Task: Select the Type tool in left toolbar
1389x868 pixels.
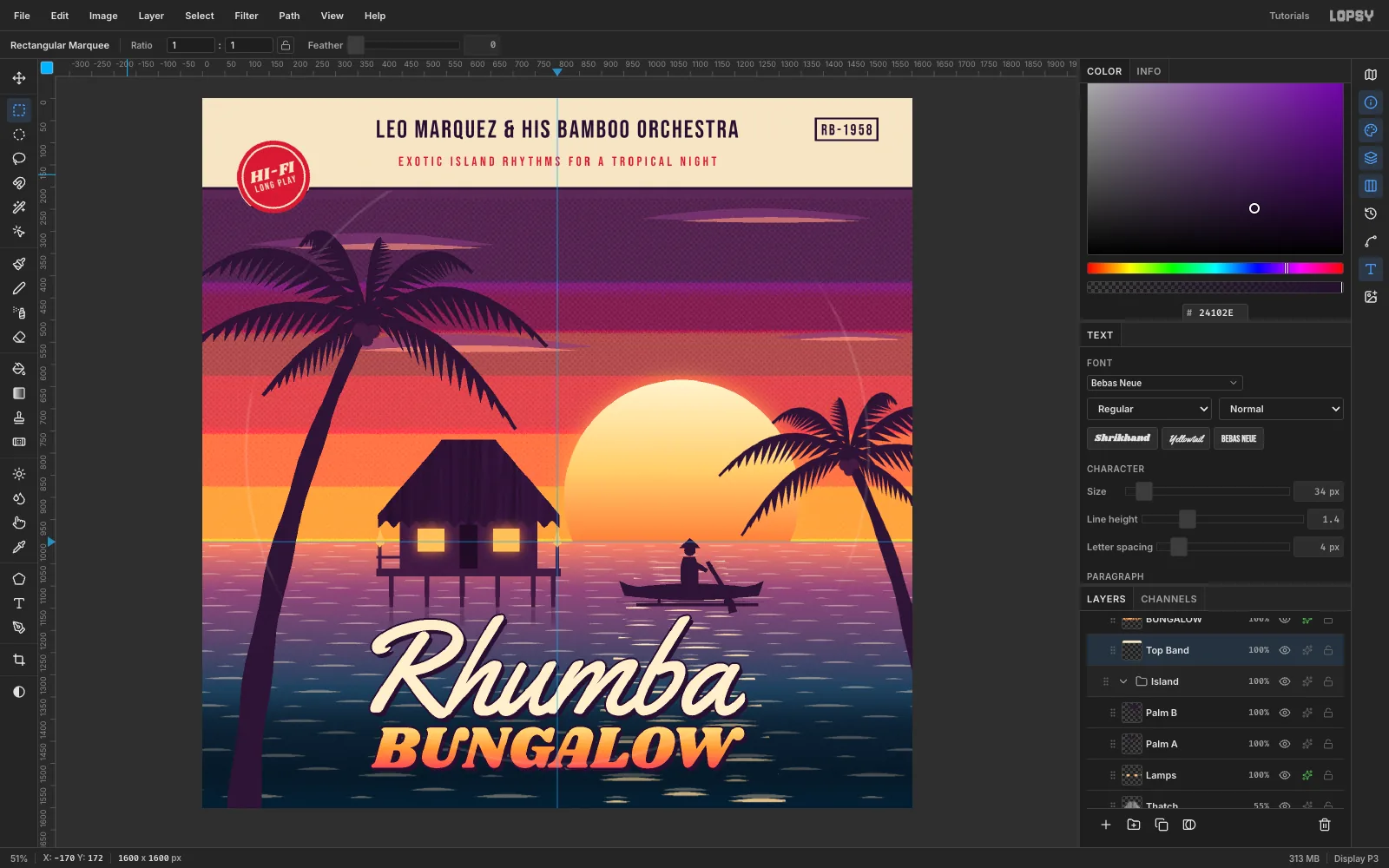Action: point(19,603)
